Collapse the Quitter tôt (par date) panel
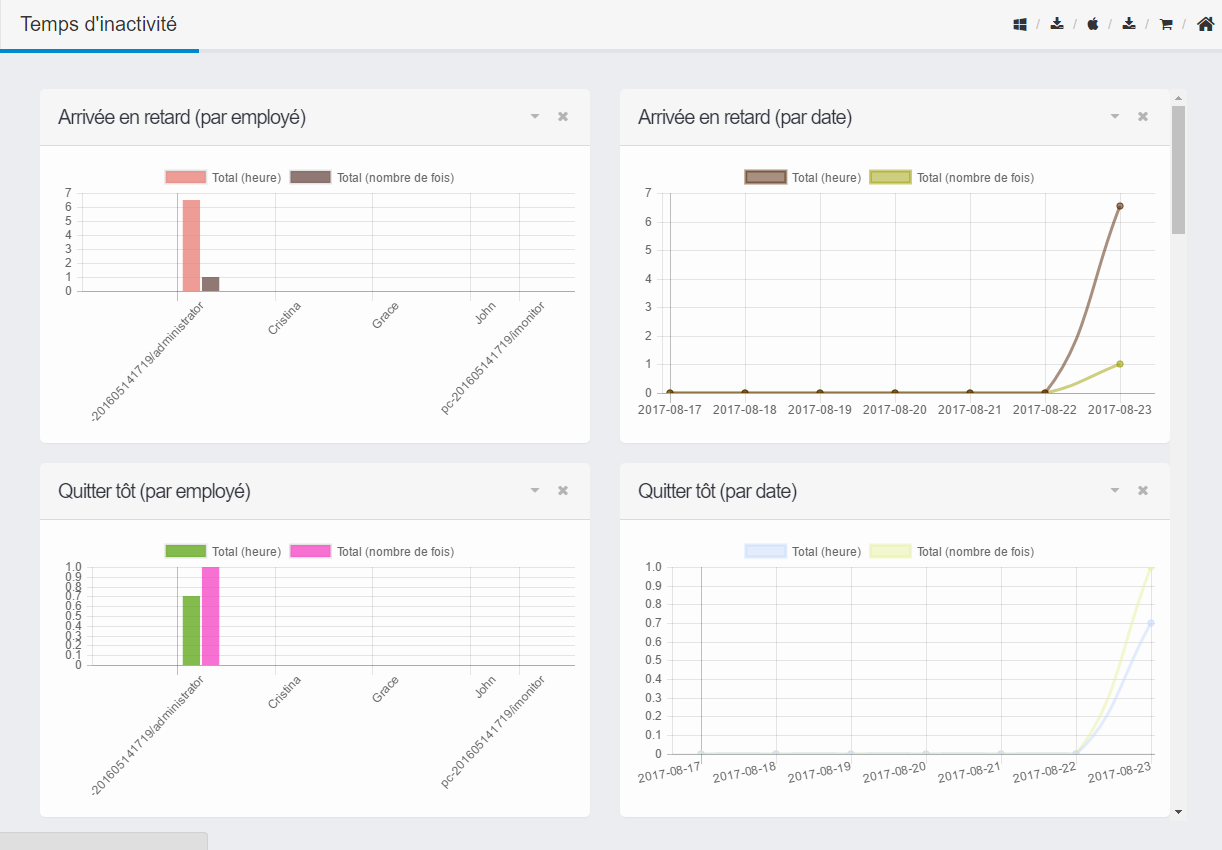The width and height of the screenshot is (1222, 850). (x=1115, y=491)
